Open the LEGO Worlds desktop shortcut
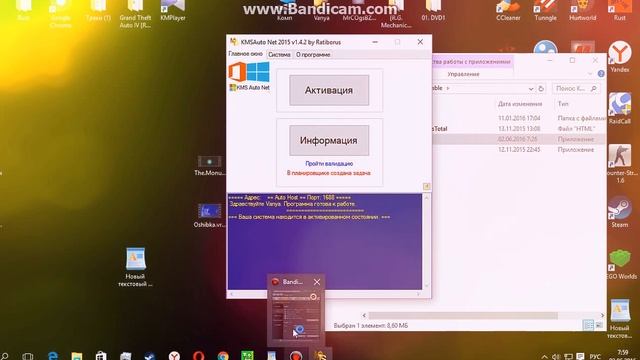The height and width of the screenshot is (360, 640). pos(620,264)
